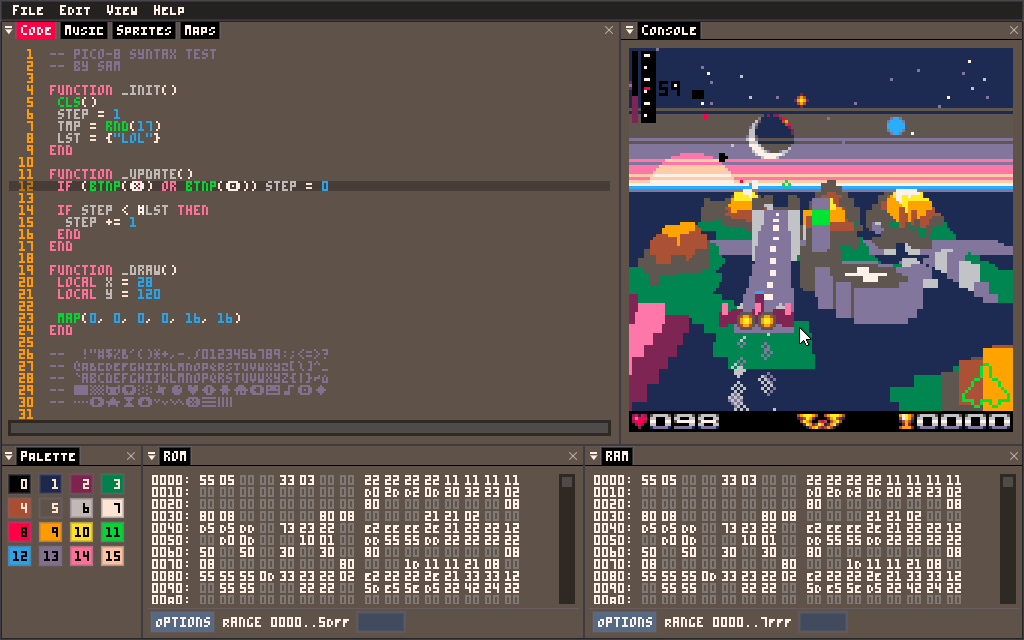
Task: Select the Console tab
Action: (668, 31)
